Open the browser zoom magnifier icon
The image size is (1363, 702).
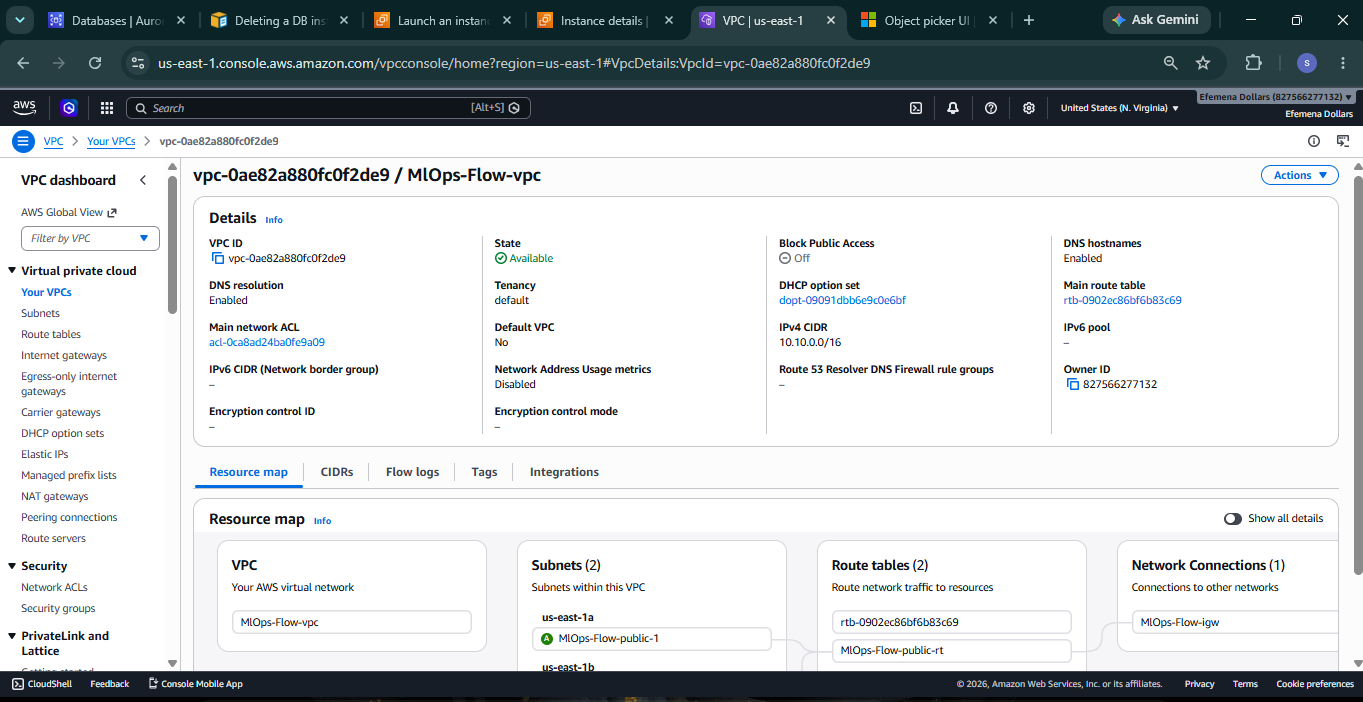[1170, 63]
